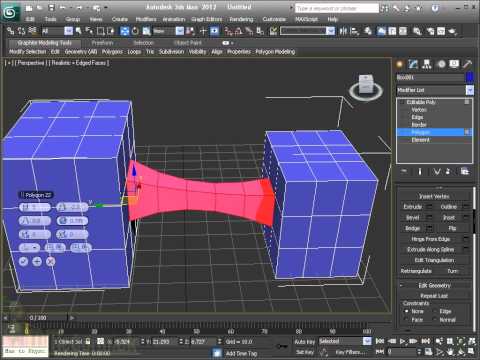Activate the Select and Scale tool
480x360 pixels.
click(146, 31)
